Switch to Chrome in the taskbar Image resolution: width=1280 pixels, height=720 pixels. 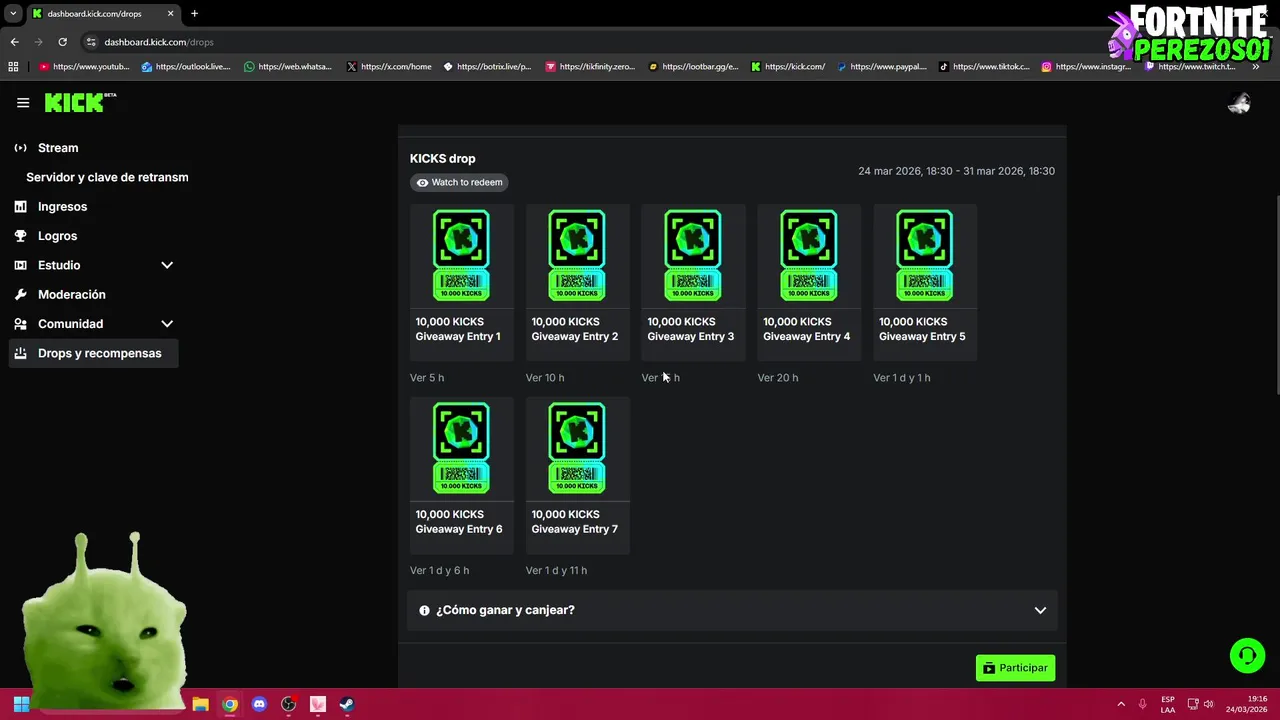(x=230, y=704)
